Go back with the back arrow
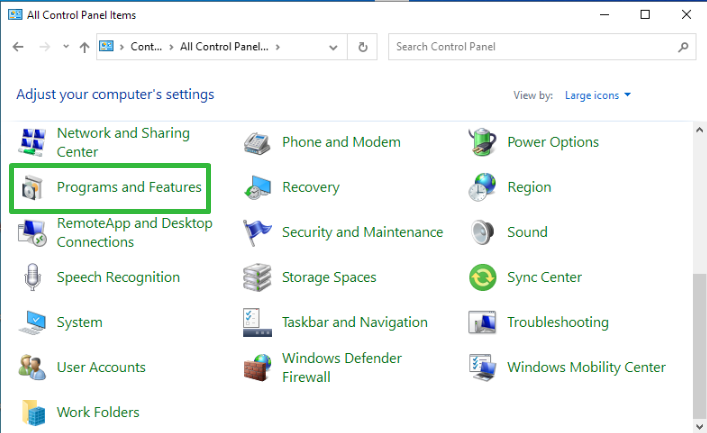 click(x=18, y=46)
